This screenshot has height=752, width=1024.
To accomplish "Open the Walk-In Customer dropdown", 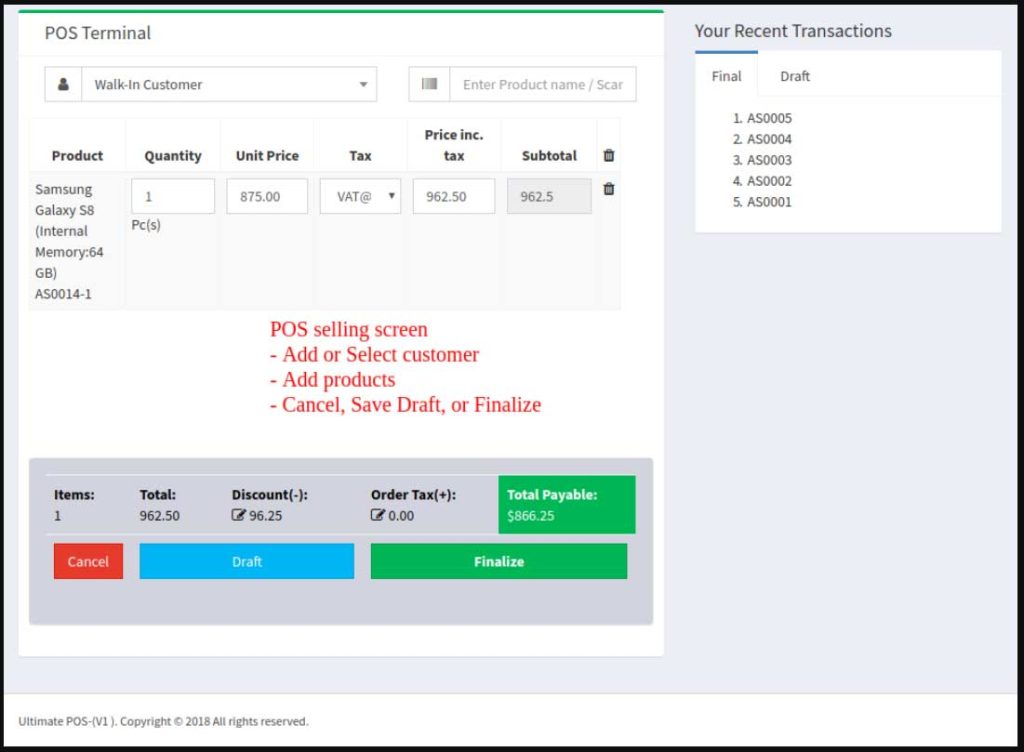I will pyautogui.click(x=228, y=85).
